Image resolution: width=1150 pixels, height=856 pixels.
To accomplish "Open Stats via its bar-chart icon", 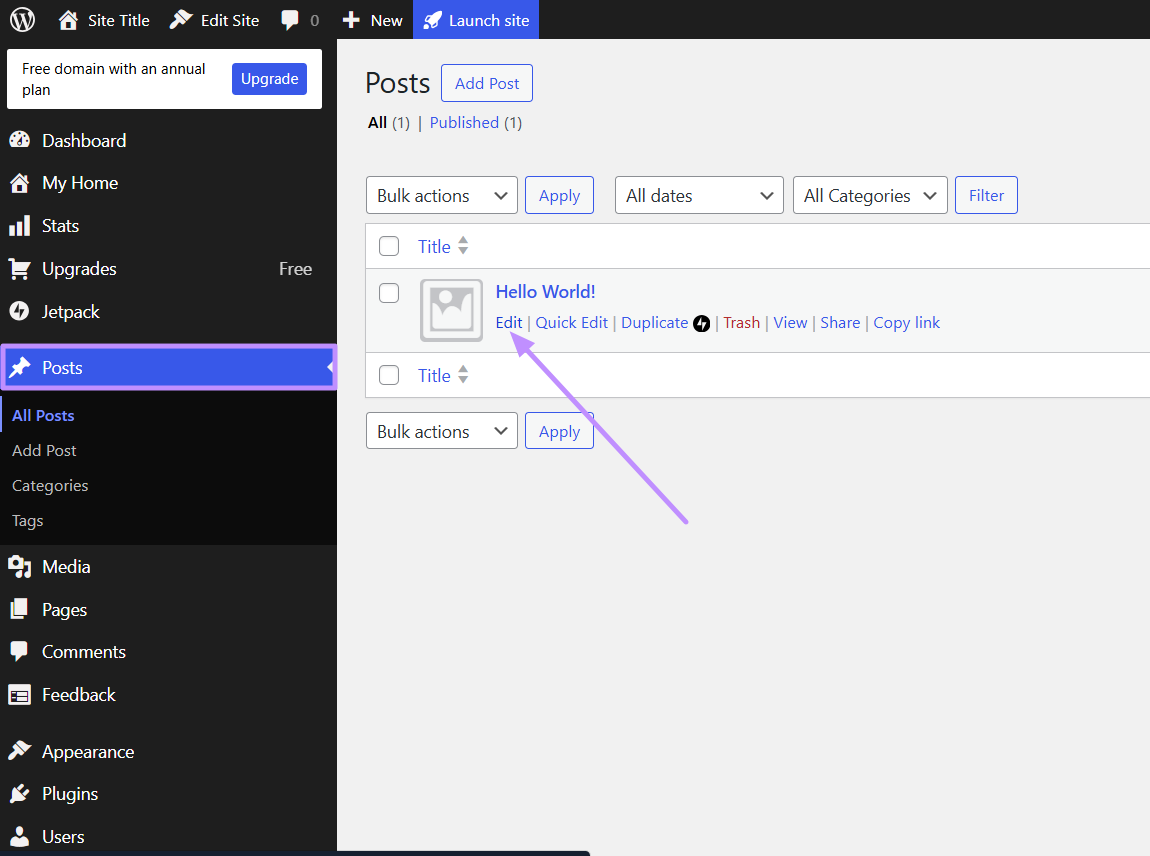I will click(x=20, y=225).
